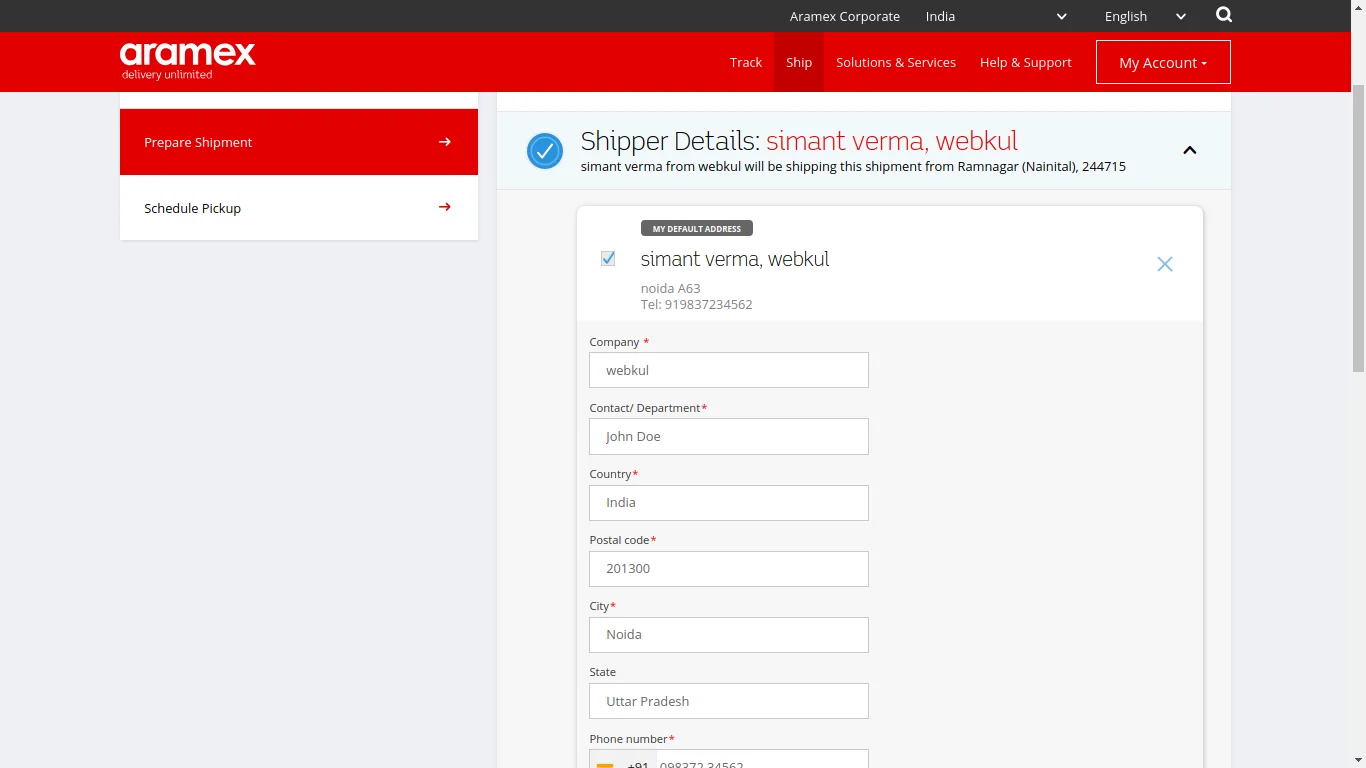This screenshot has height=768, width=1366.
Task: Follow the Aramex Corporate link
Action: 845,16
